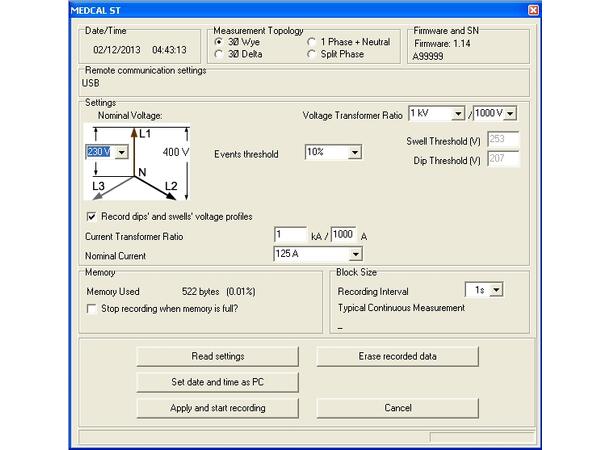The width and height of the screenshot is (610, 450).
Task: Click the Voltage Transformer Ratio label
Action: click(352, 116)
